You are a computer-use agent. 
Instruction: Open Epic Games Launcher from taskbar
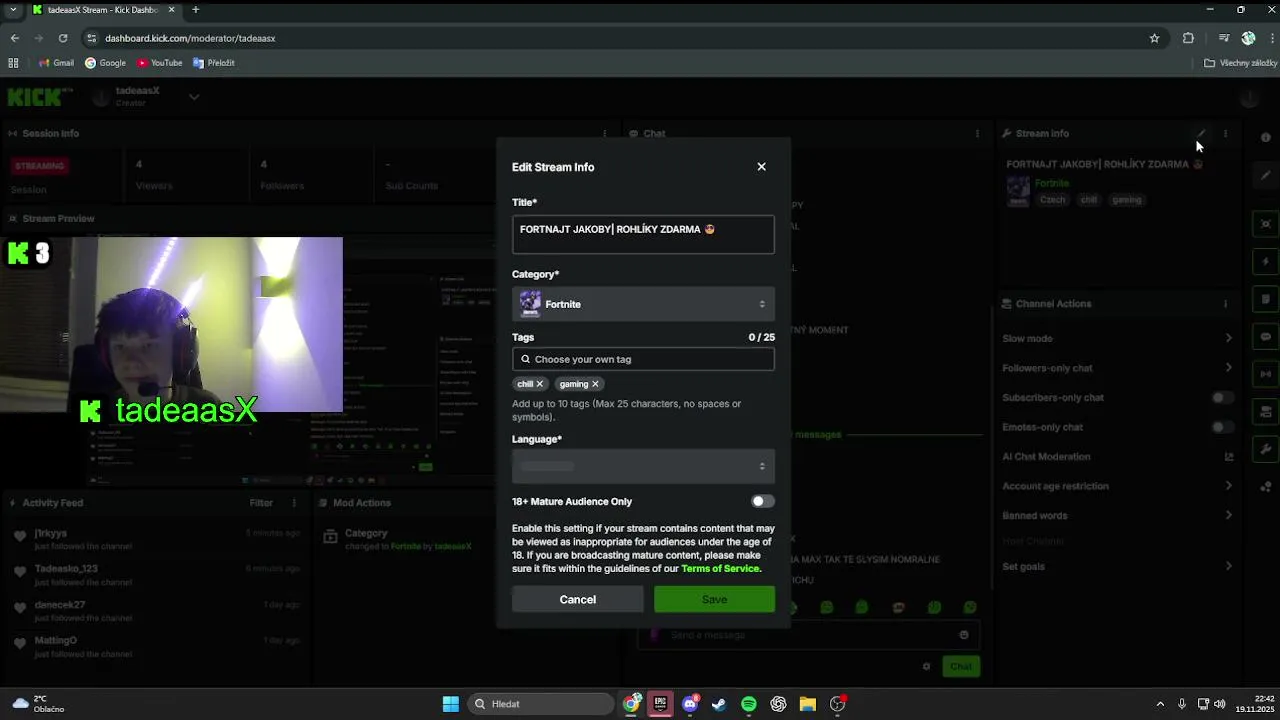(660, 704)
